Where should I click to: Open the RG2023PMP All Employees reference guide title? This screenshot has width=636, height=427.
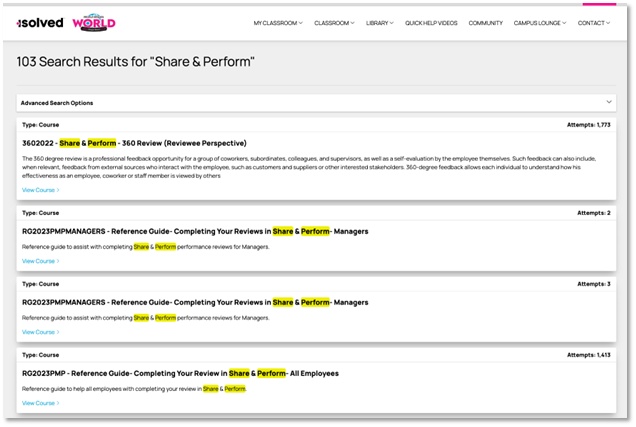(x=180, y=373)
